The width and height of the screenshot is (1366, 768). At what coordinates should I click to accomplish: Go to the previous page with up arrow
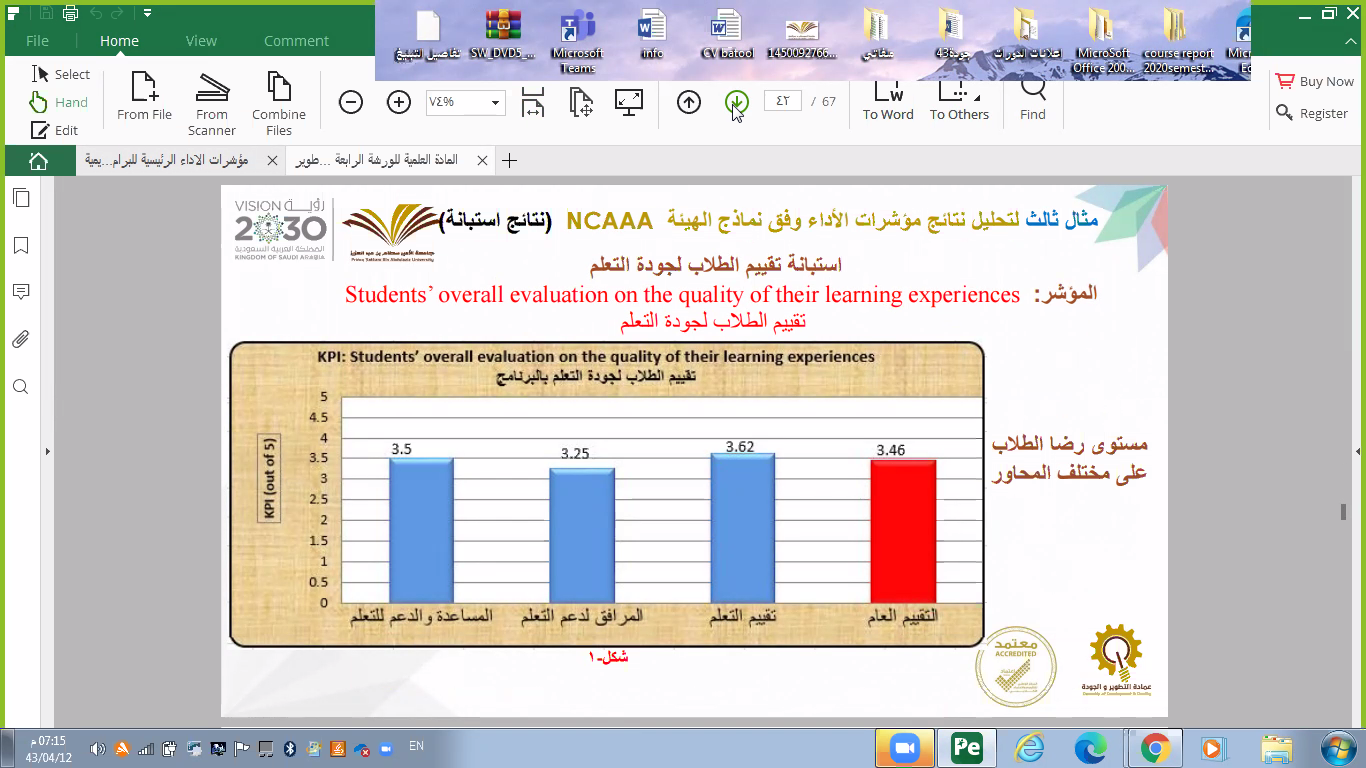(689, 102)
